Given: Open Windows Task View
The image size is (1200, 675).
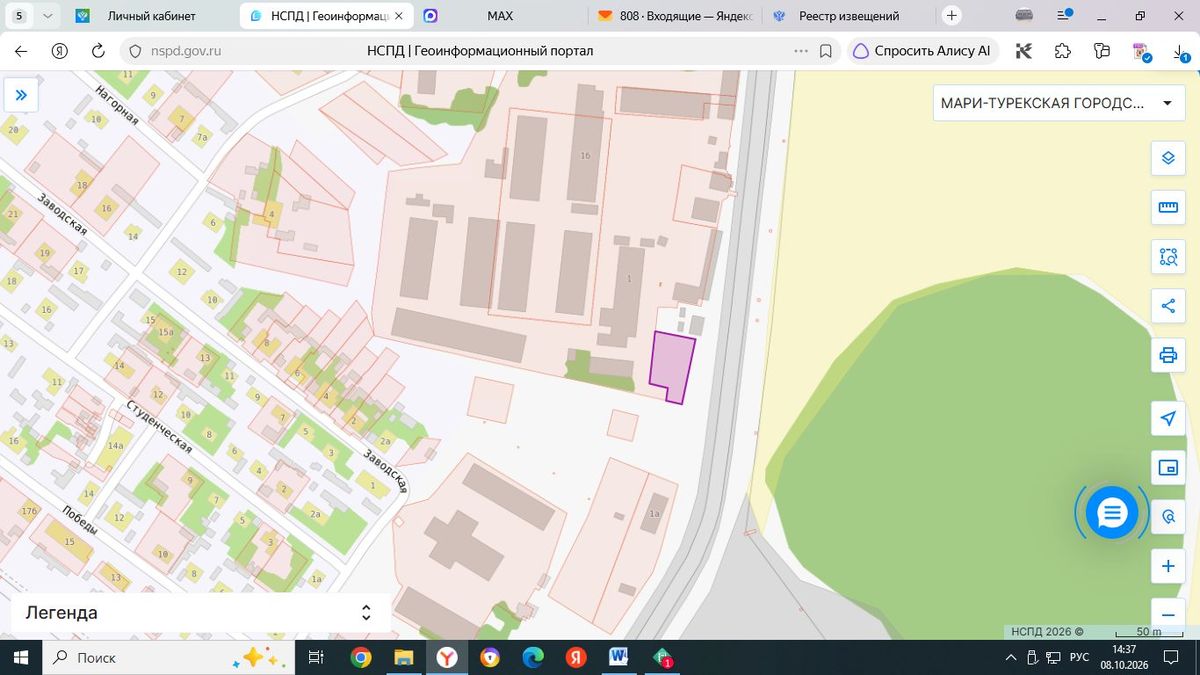Looking at the screenshot, I should [315, 657].
